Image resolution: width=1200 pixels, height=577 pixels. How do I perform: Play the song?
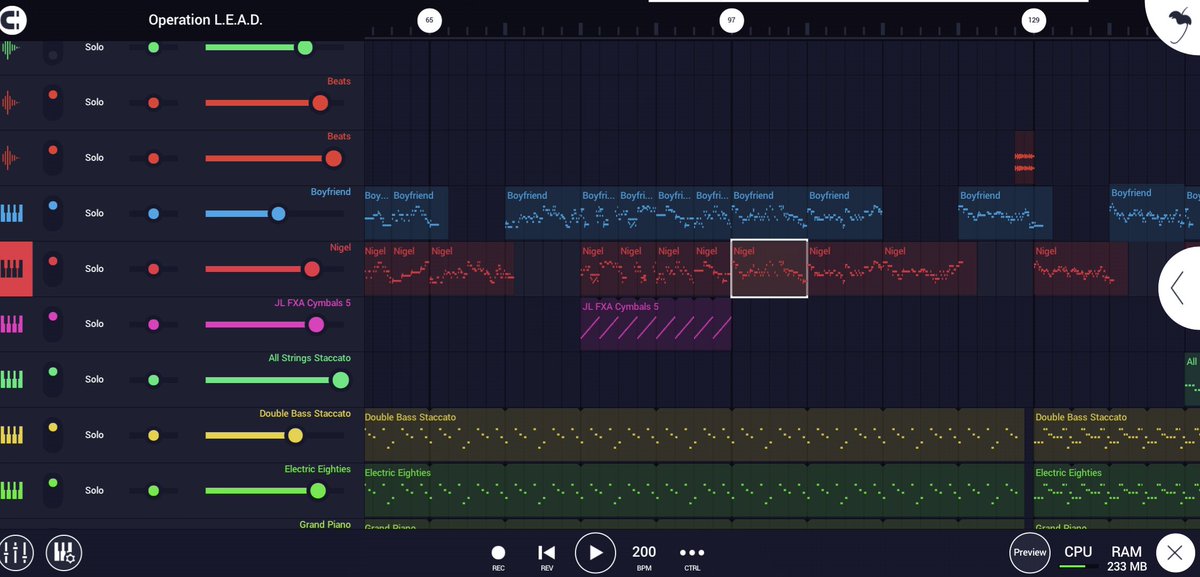click(x=595, y=552)
